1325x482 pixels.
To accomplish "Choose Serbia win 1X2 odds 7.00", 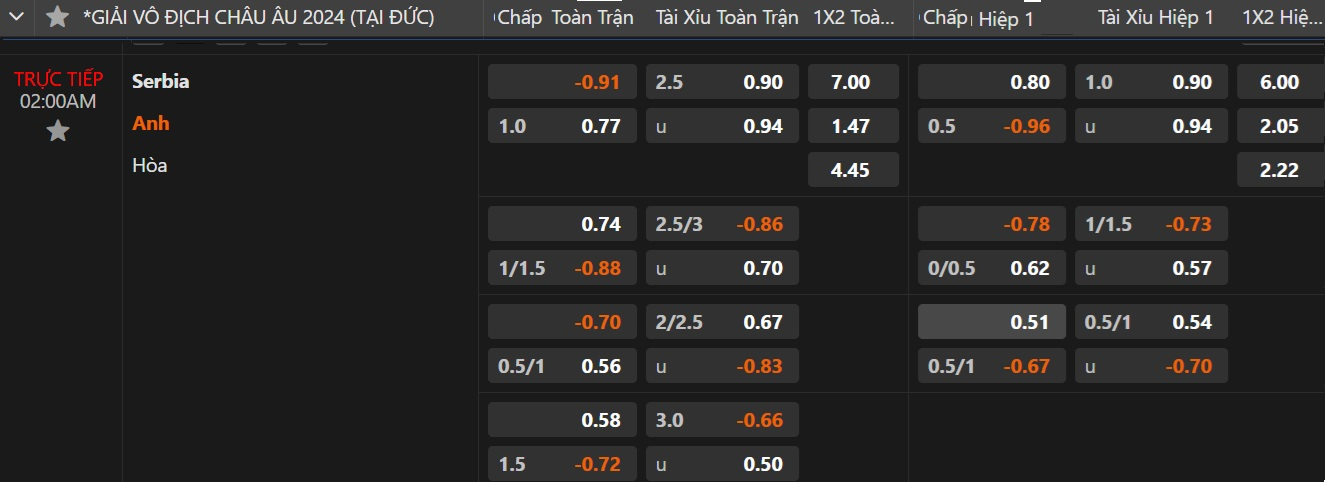I will pyautogui.click(x=853, y=82).
